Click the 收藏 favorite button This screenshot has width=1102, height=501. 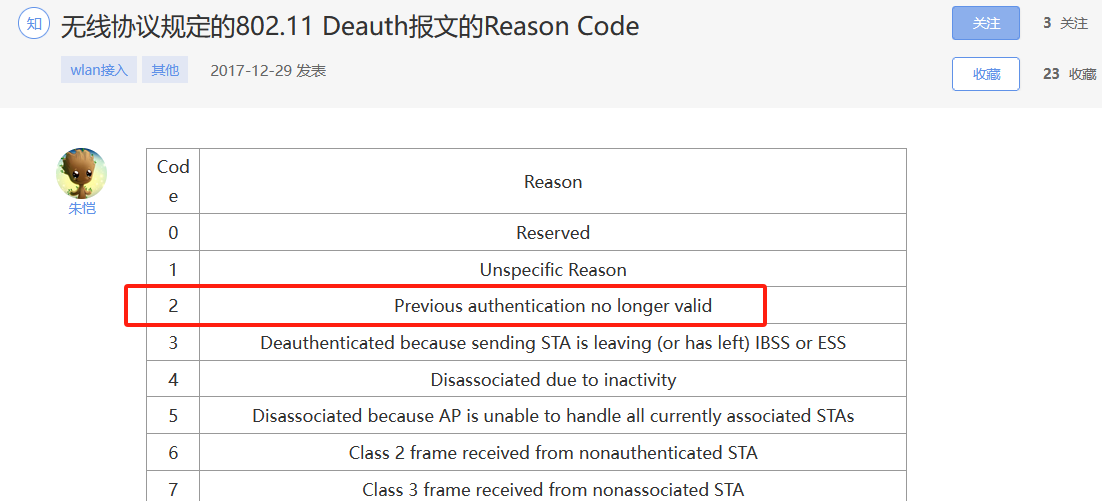(986, 74)
